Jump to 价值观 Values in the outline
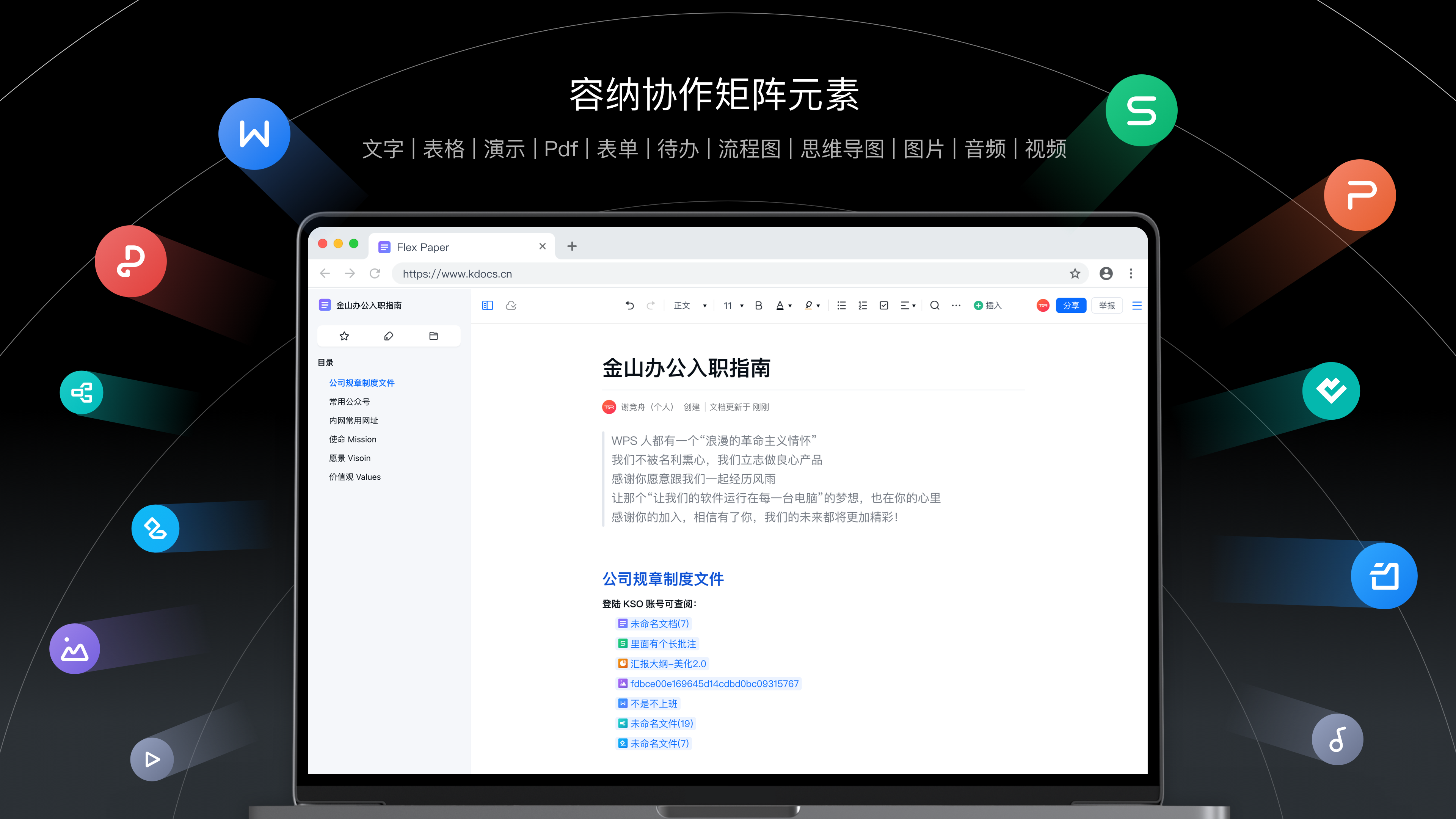Screen dimensions: 1456x819 [355, 477]
